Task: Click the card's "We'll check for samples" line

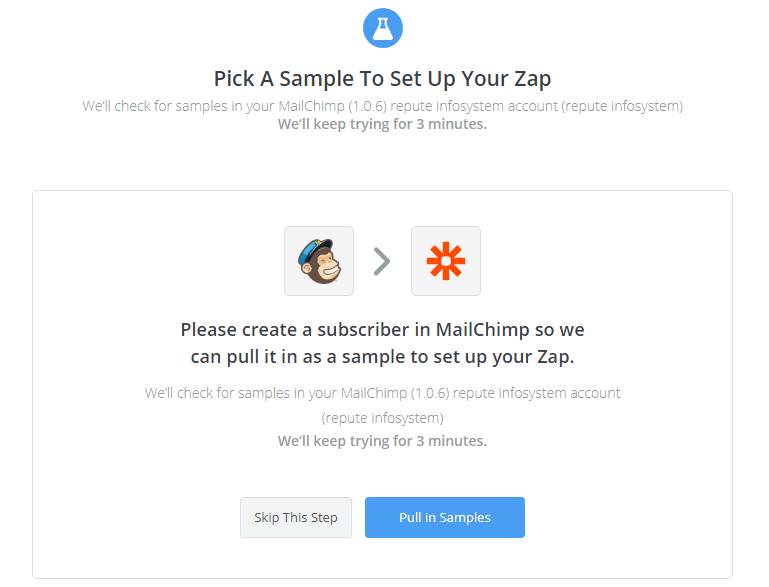Action: [x=382, y=393]
